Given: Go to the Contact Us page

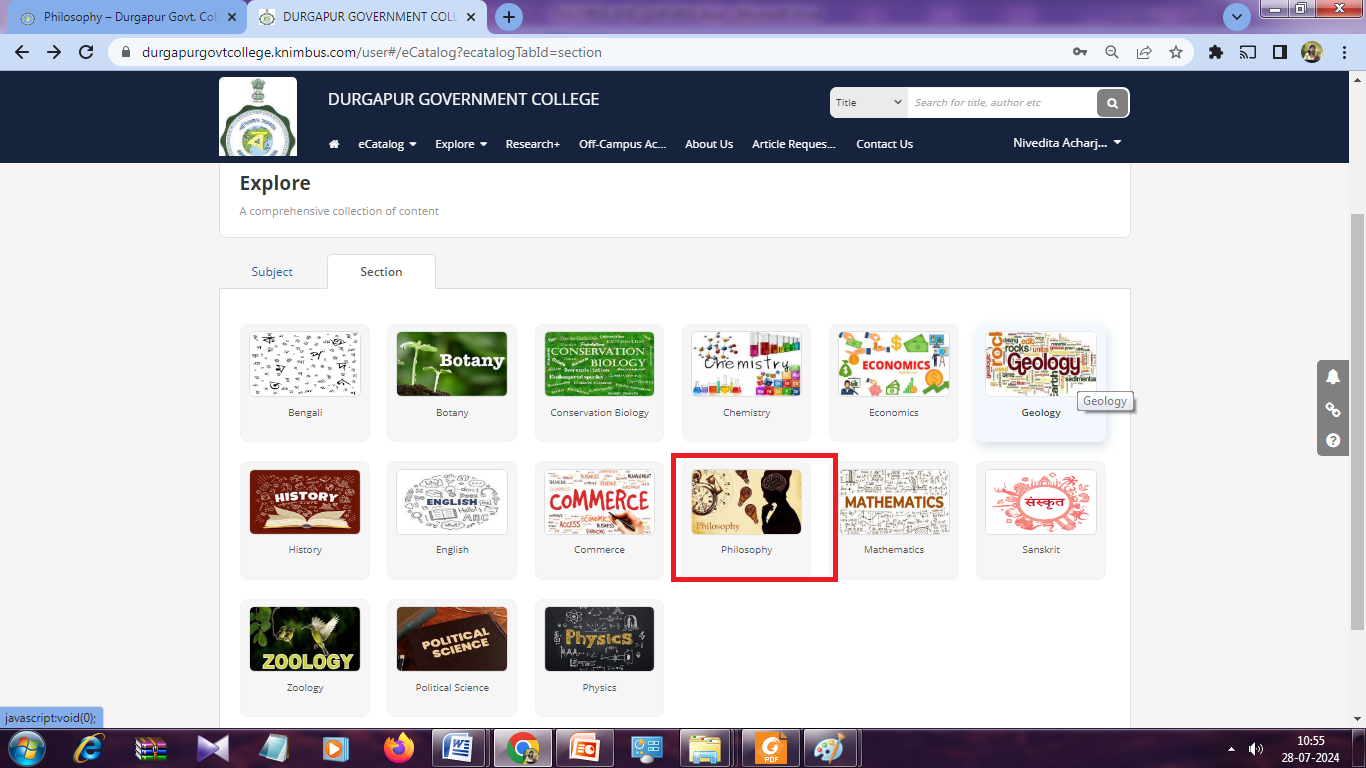Looking at the screenshot, I should 884,144.
